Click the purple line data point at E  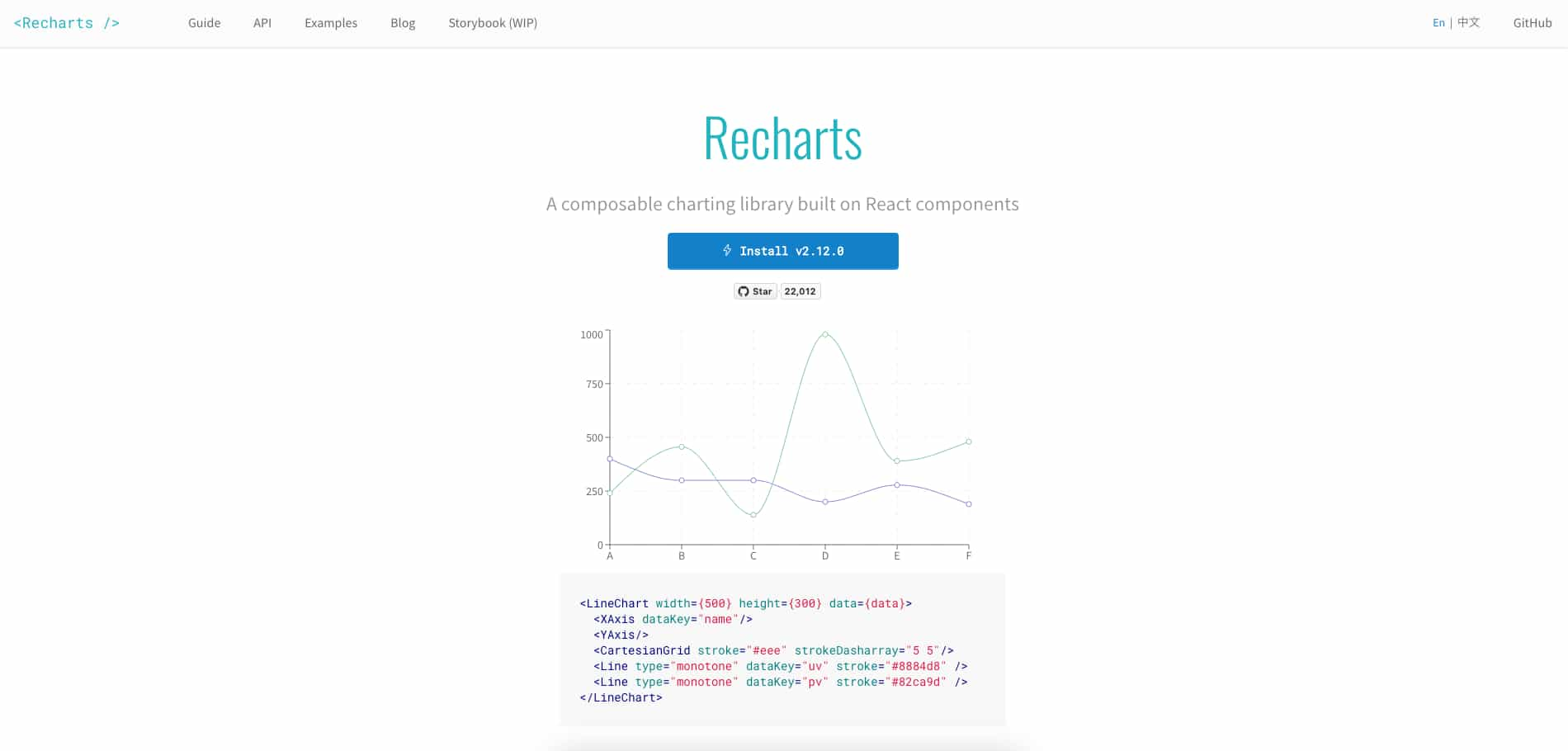point(897,484)
